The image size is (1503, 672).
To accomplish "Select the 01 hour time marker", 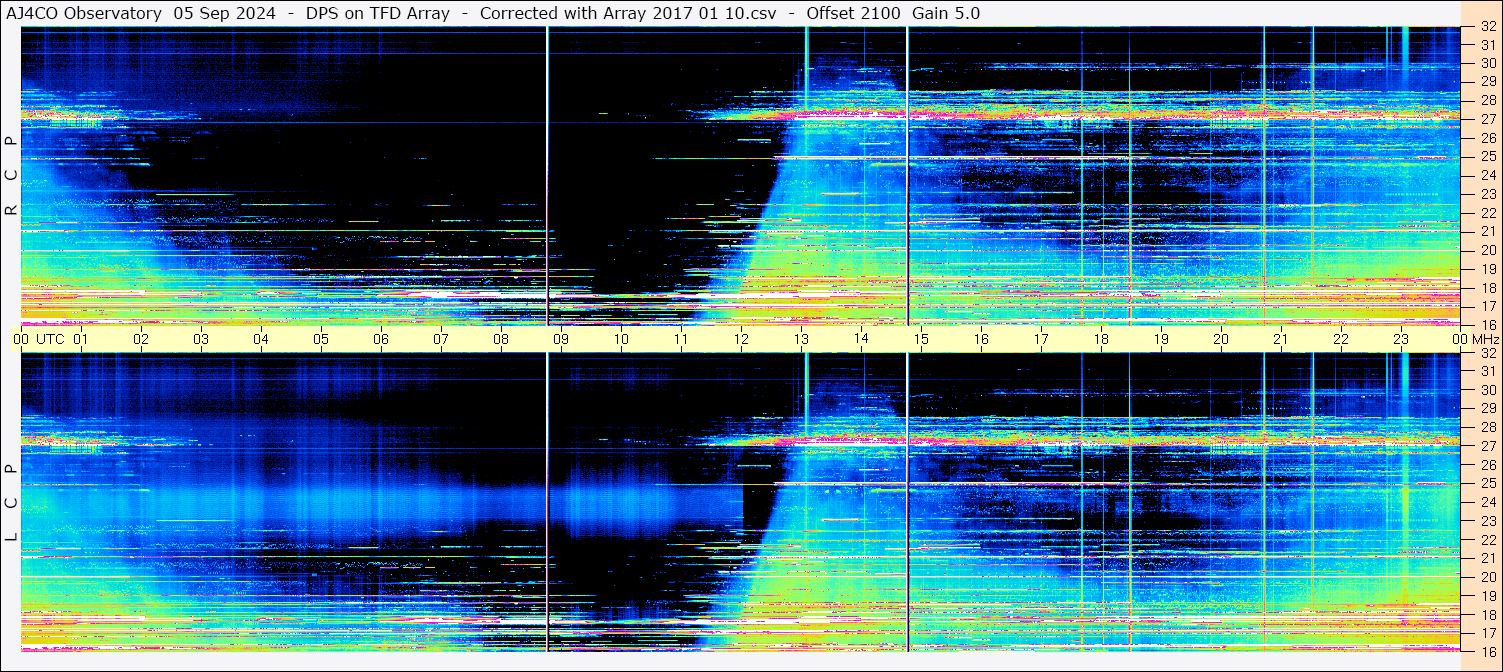I will [81, 339].
